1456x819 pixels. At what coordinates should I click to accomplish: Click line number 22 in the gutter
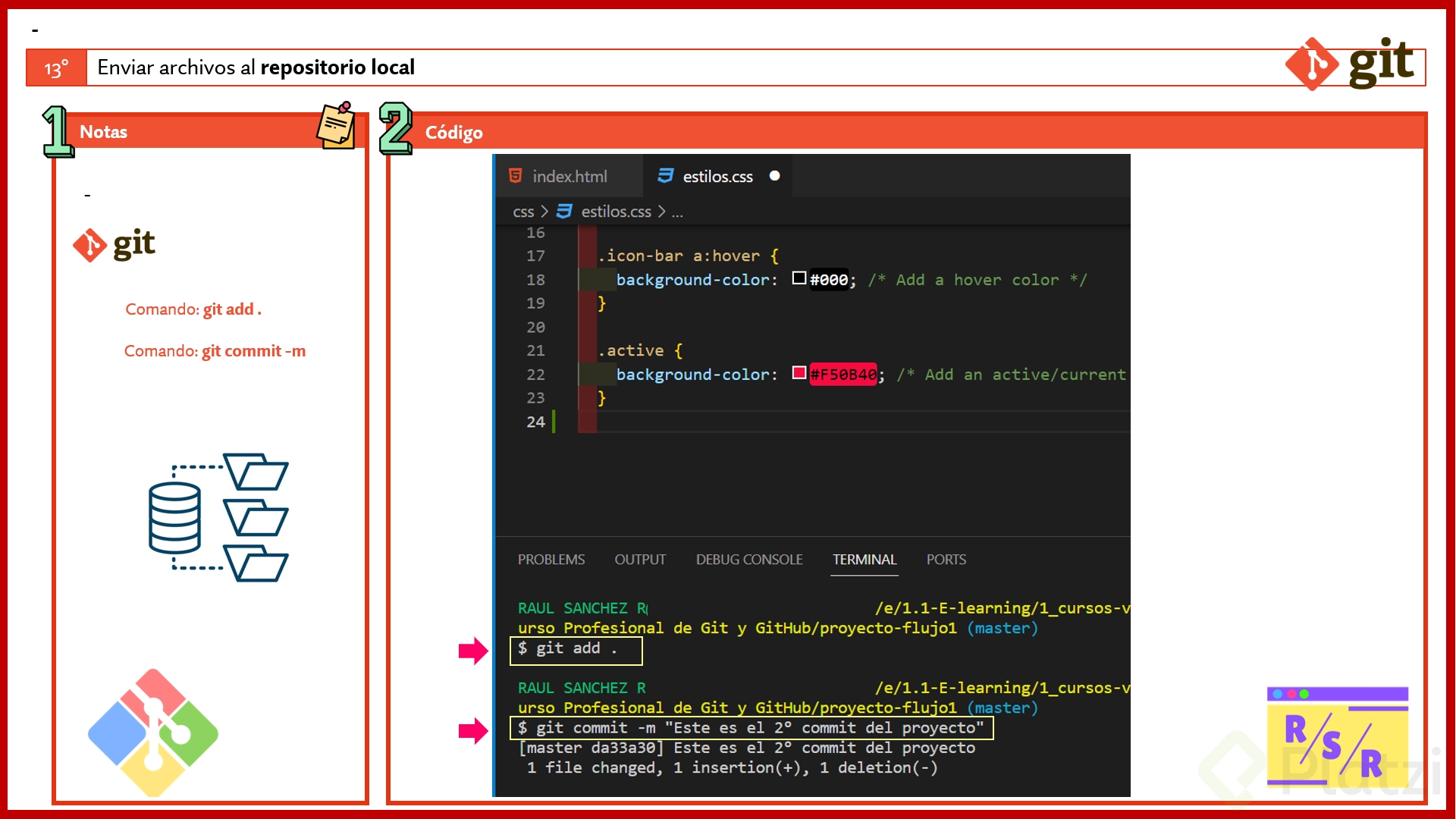[x=535, y=375]
